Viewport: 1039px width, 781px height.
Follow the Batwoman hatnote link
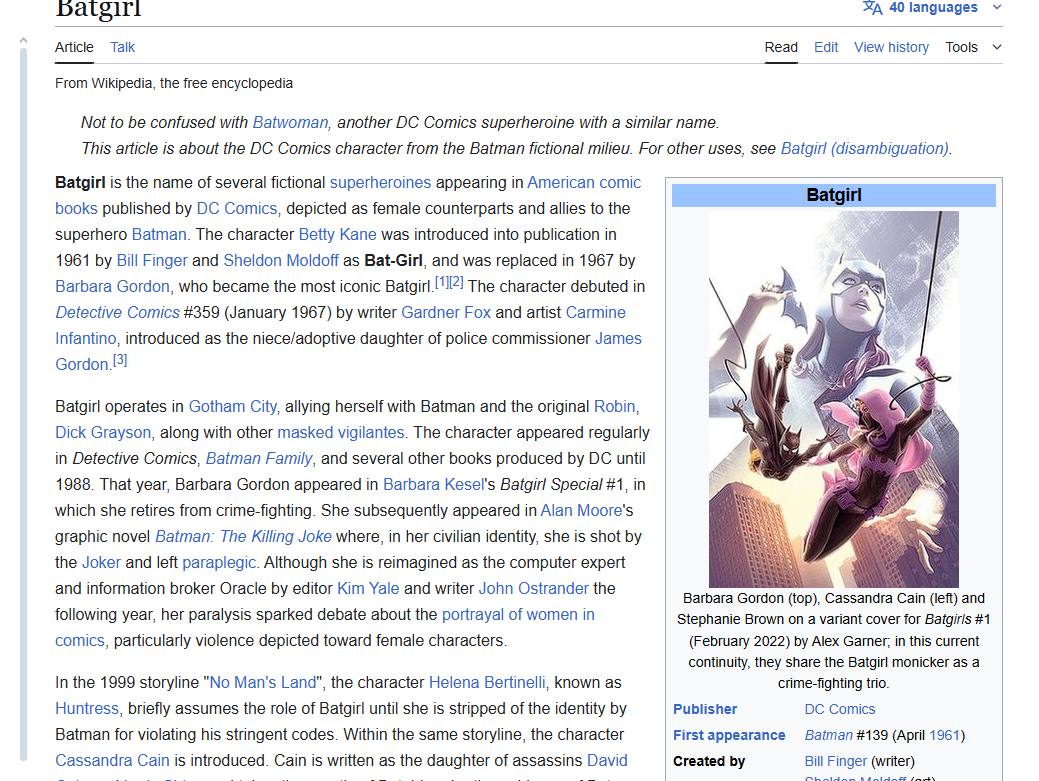click(290, 123)
